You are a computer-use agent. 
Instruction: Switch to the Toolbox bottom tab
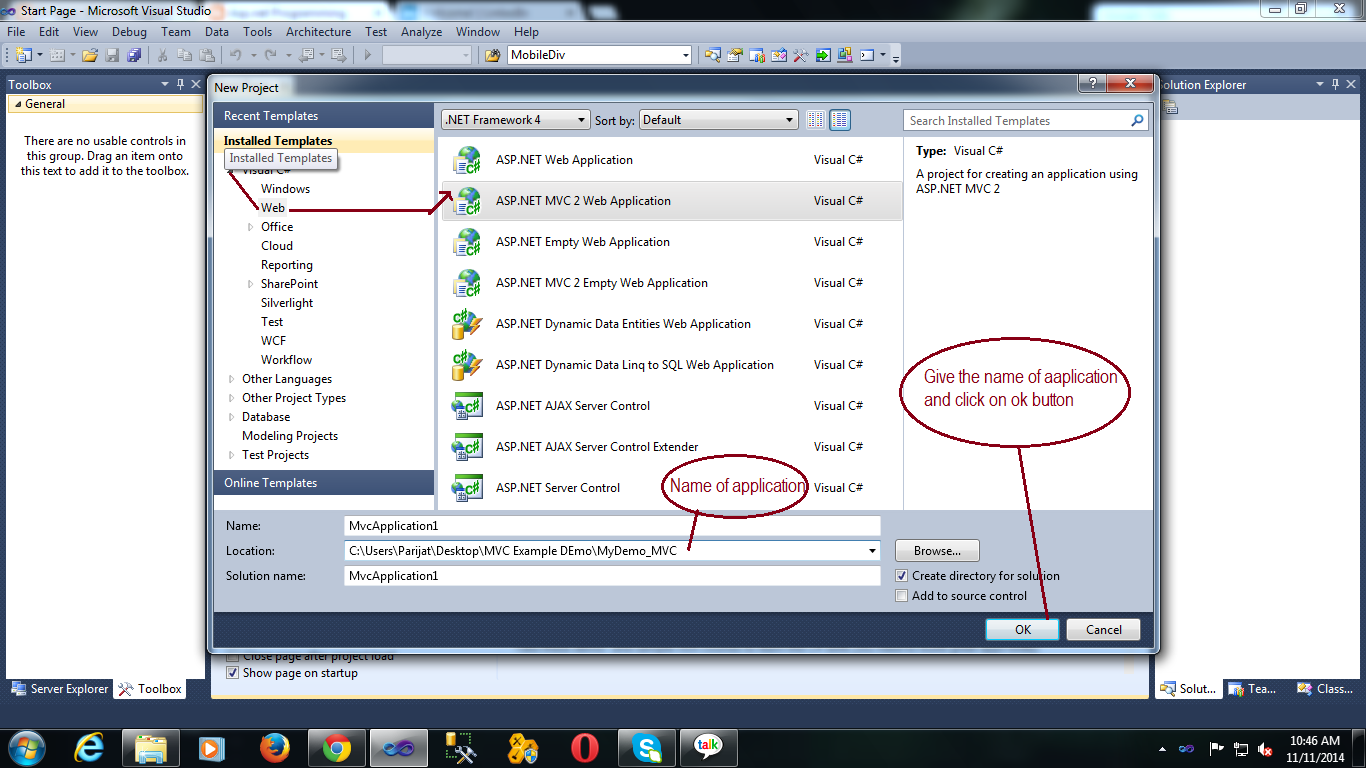pos(150,689)
